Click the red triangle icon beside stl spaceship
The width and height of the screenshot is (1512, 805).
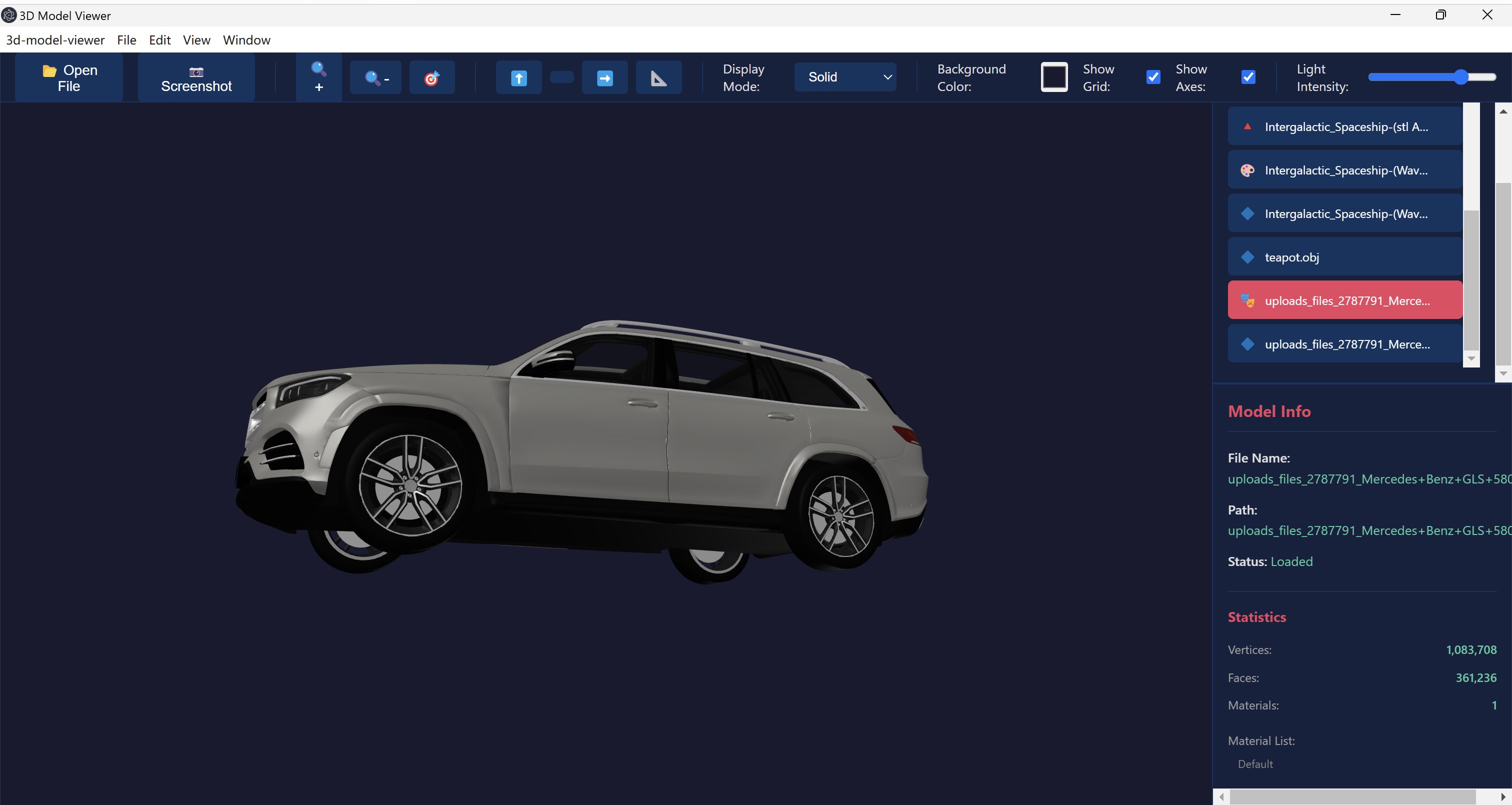coord(1247,126)
